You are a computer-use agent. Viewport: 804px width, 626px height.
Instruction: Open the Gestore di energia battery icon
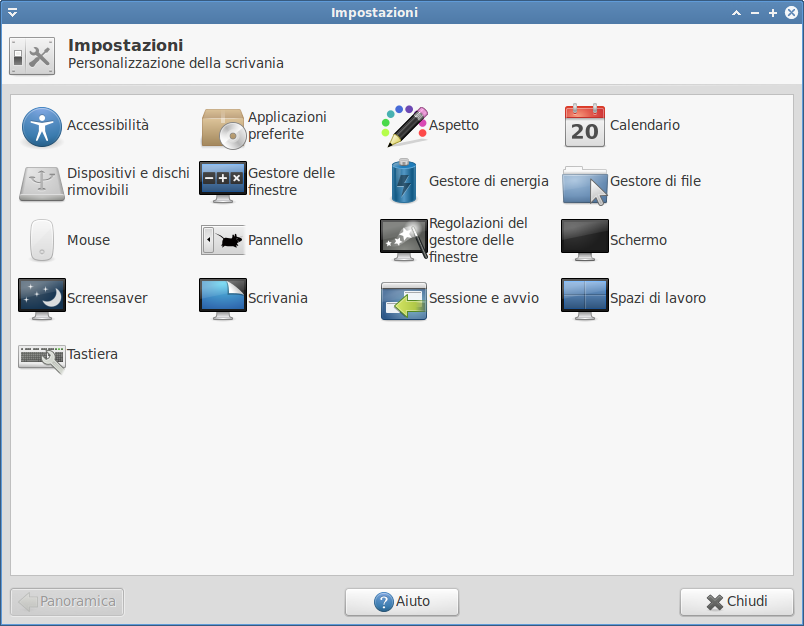404,181
